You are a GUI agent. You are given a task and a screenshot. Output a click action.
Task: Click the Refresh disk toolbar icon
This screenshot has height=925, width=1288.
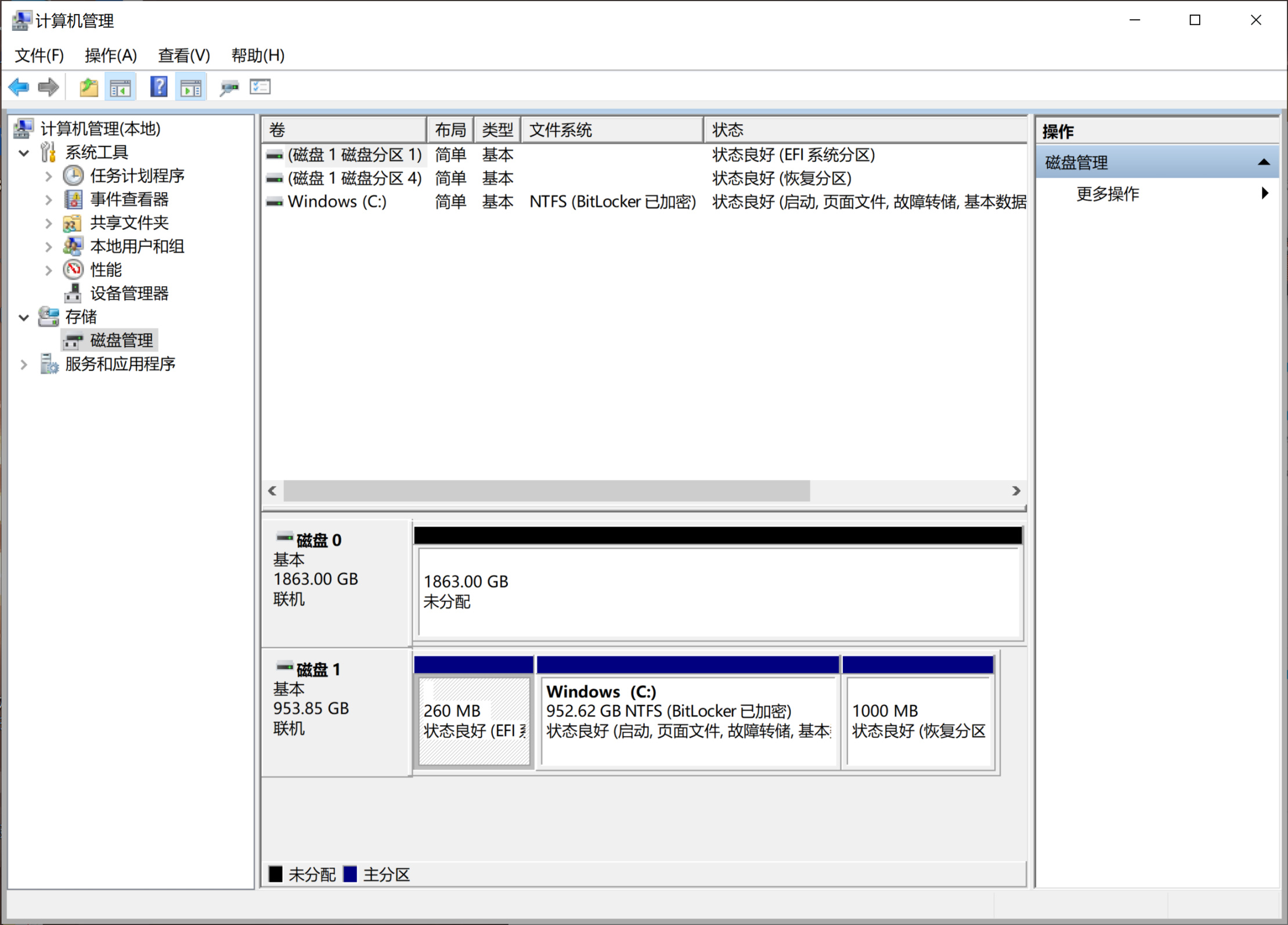point(229,88)
